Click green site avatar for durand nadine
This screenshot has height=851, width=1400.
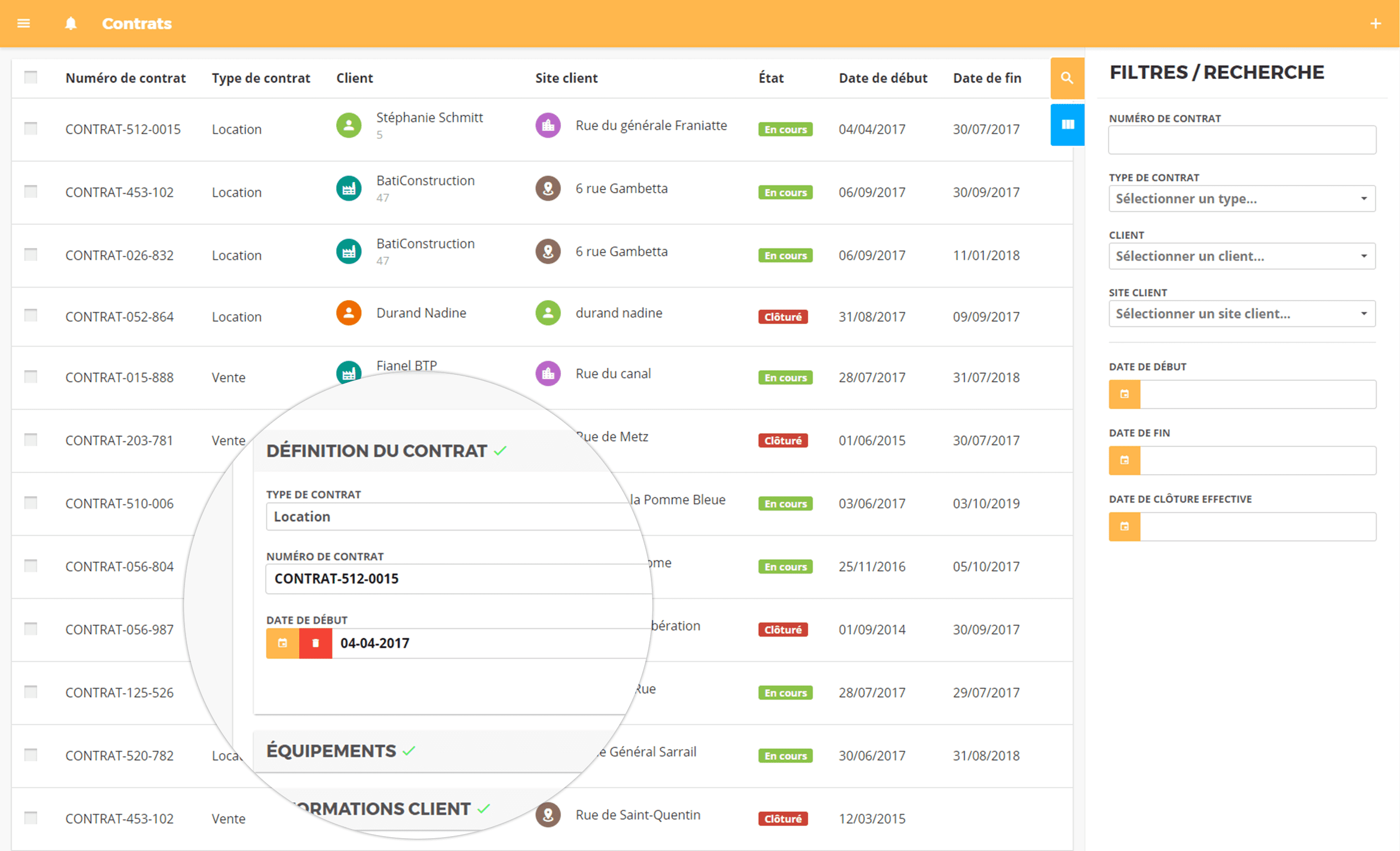pos(548,313)
